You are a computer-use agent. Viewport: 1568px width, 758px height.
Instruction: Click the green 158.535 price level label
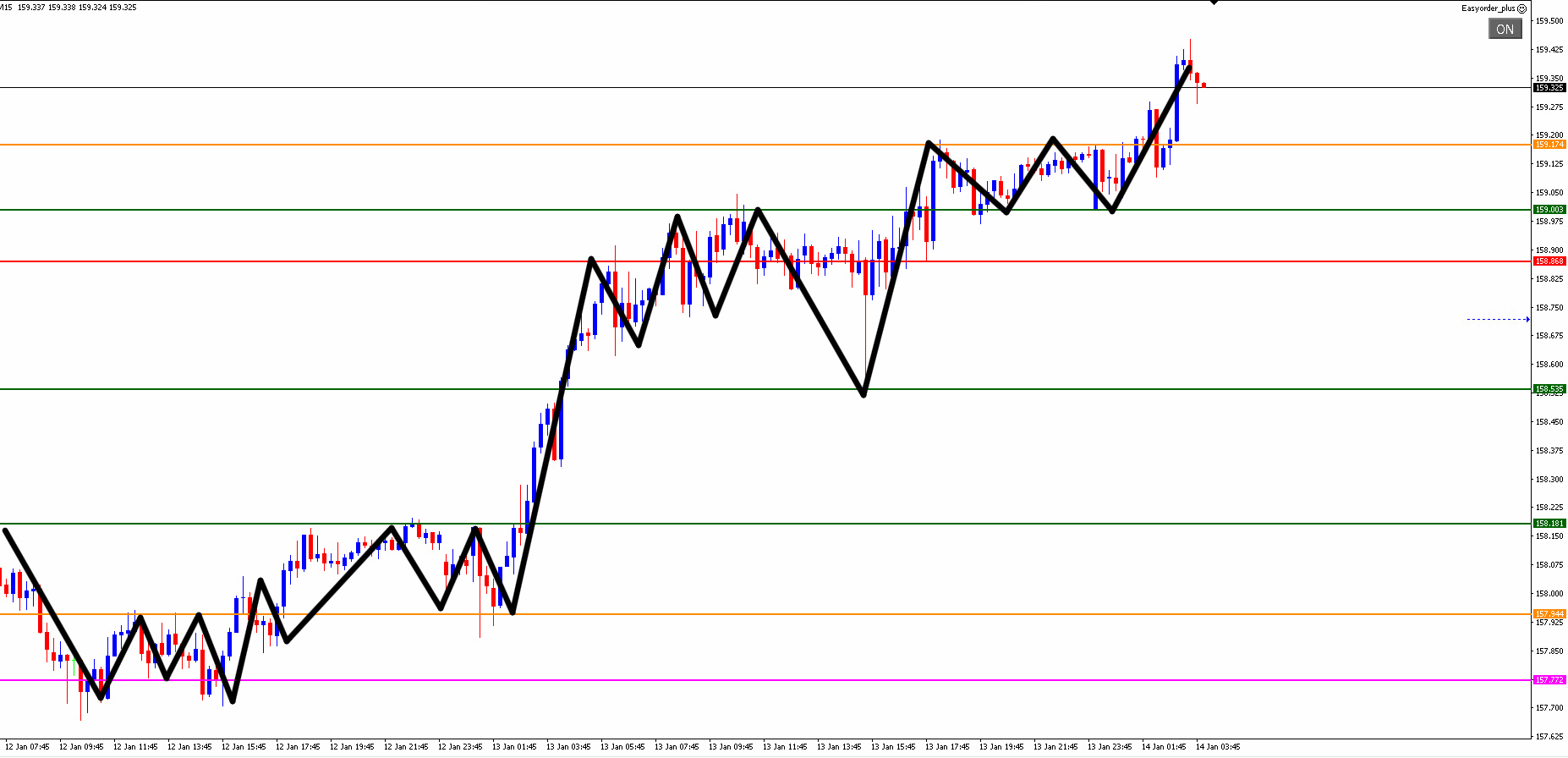(x=1549, y=389)
